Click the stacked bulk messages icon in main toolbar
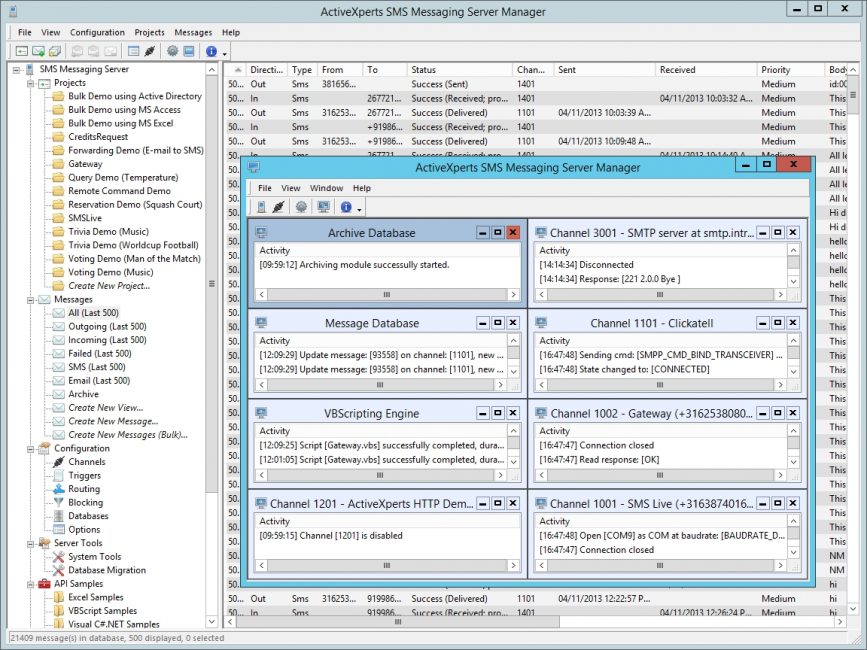Viewport: 867px width, 650px height. point(55,51)
